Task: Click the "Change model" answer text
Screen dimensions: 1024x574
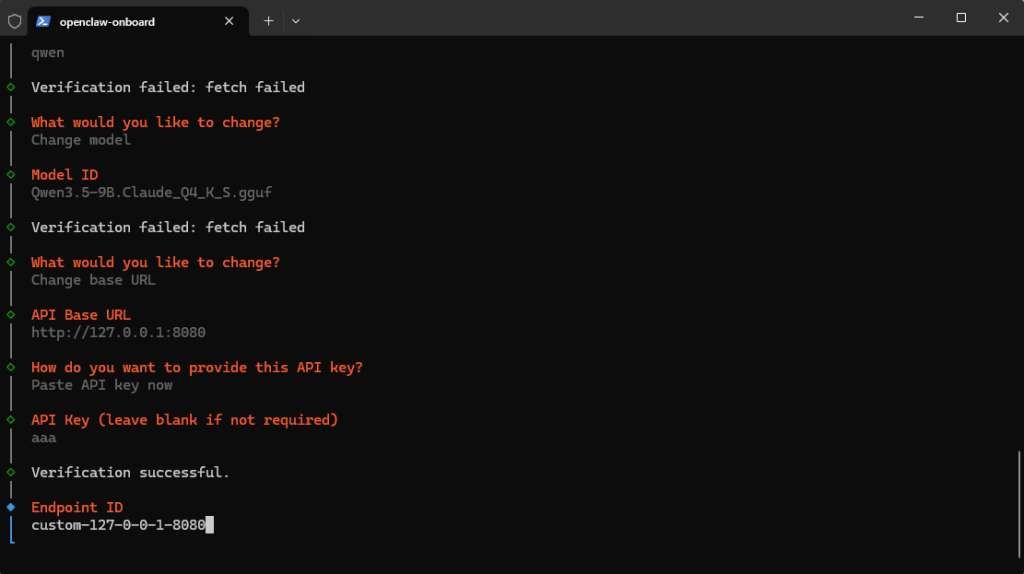Action: [81, 140]
